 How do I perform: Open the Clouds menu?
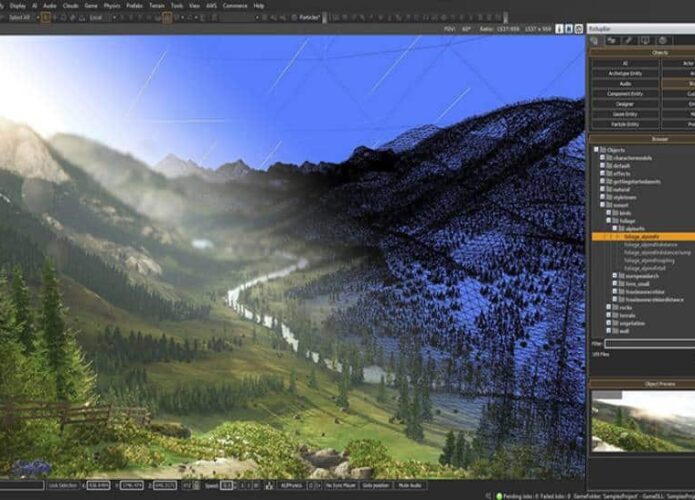pos(70,6)
